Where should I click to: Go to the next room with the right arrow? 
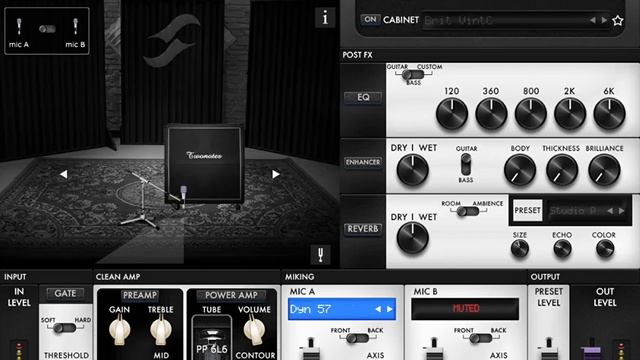coord(276,174)
